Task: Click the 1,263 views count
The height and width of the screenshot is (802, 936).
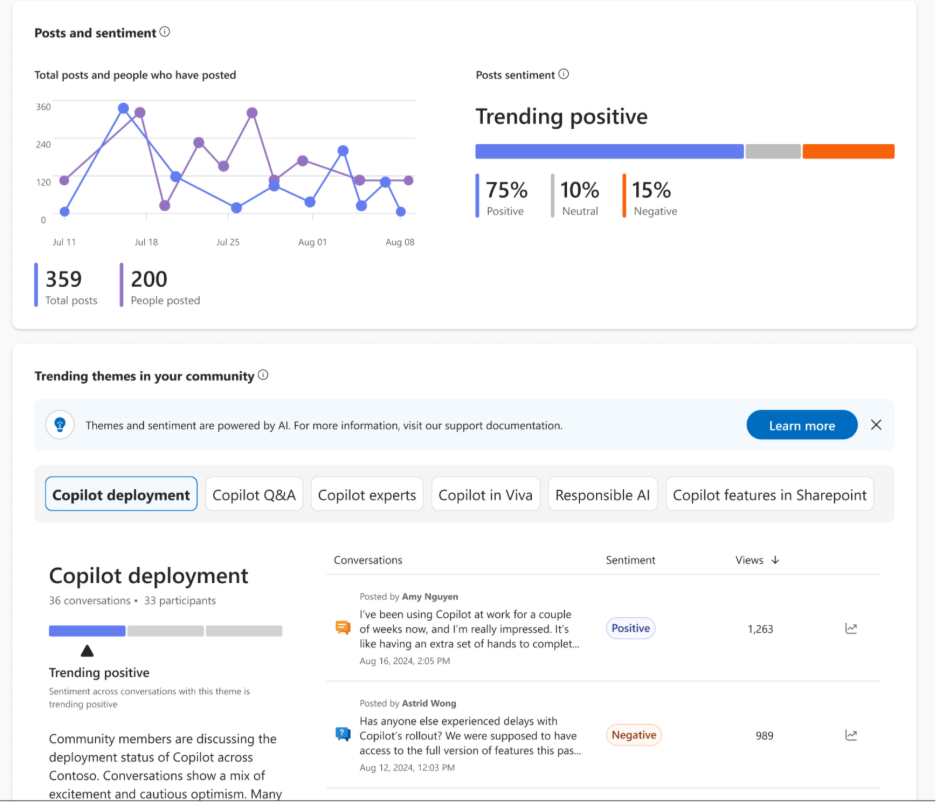Action: point(760,629)
